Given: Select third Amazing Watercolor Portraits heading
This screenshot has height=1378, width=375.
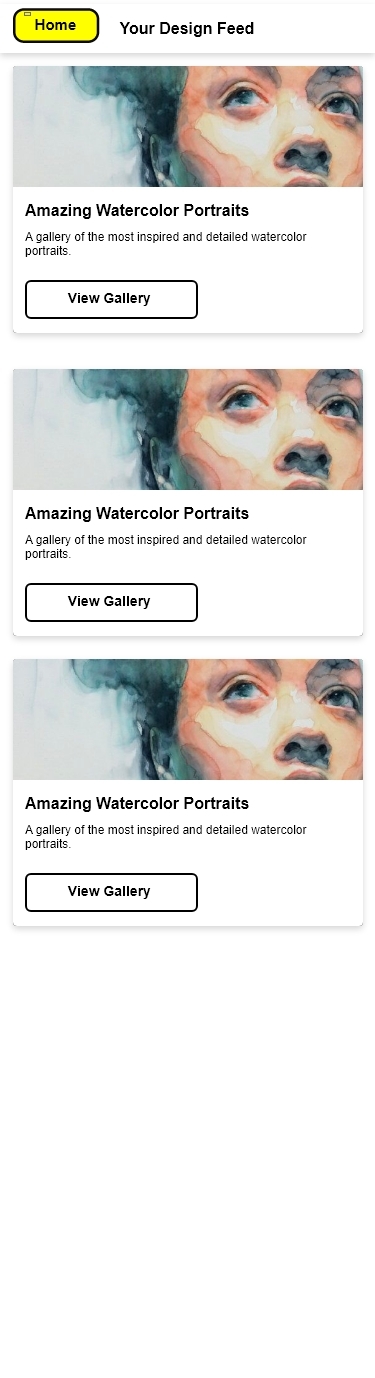Looking at the screenshot, I should pos(137,803).
